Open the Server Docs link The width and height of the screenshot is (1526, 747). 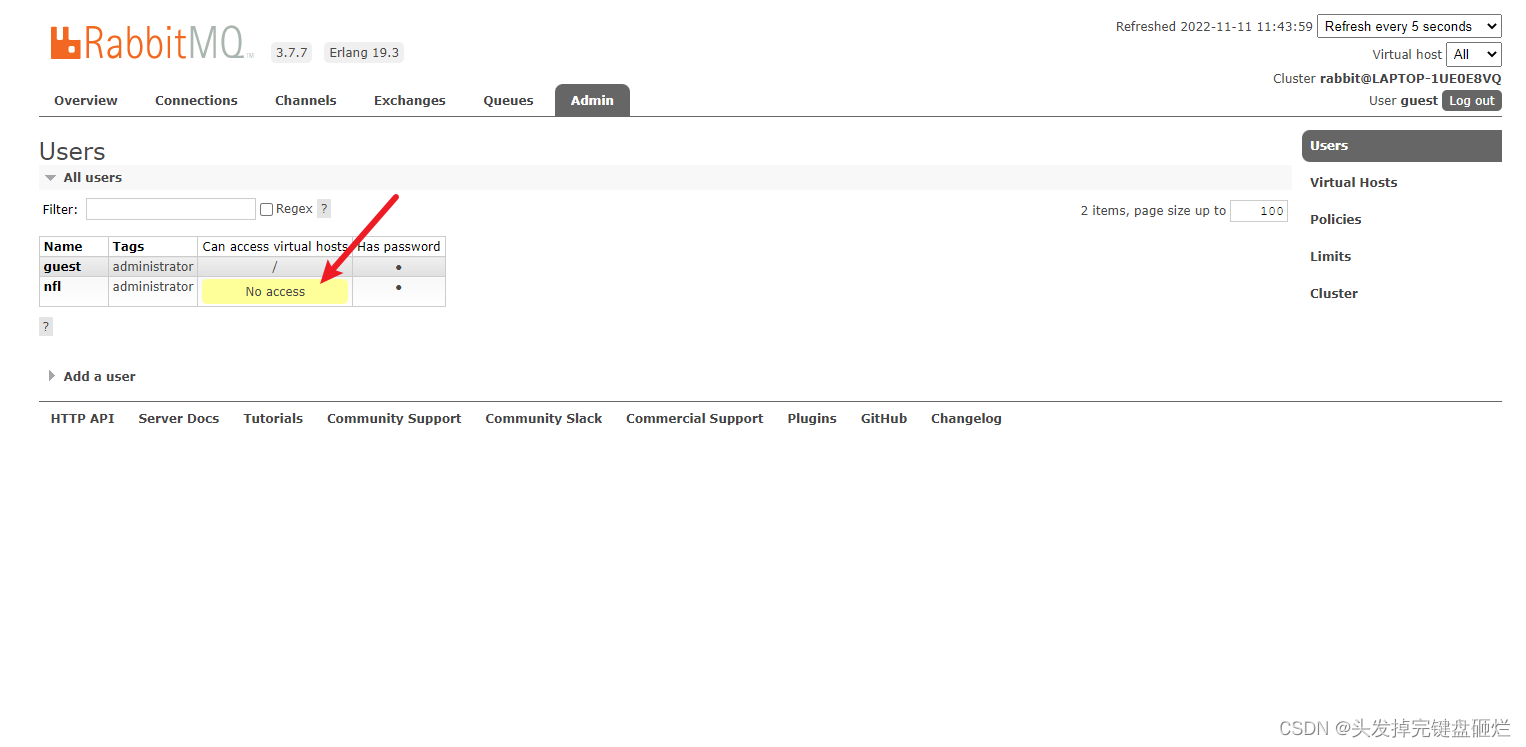coord(179,418)
